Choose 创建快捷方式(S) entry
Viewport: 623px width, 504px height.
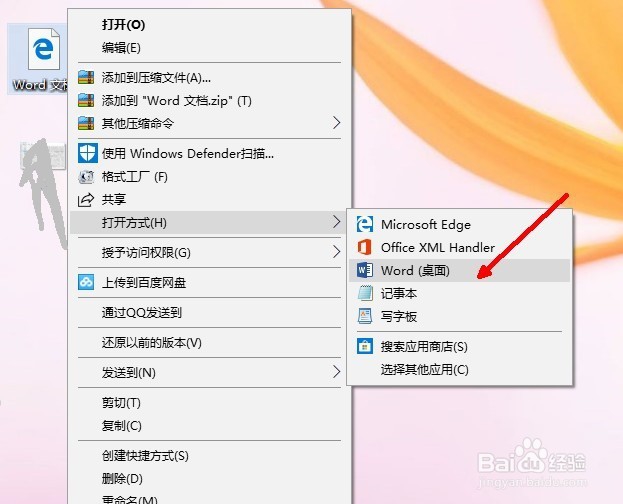[209, 456]
